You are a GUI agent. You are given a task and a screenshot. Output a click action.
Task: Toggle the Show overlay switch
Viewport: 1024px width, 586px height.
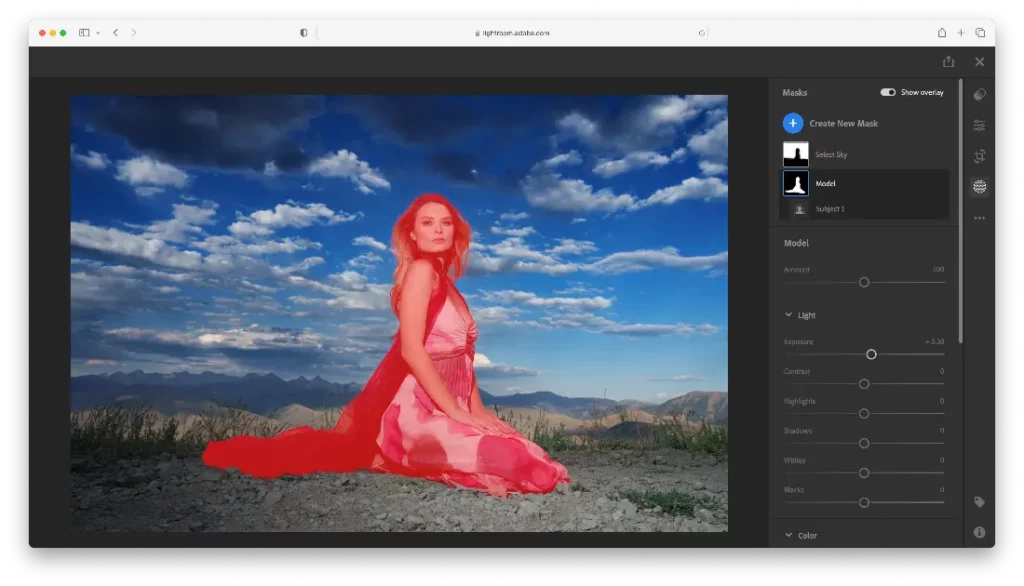888,92
